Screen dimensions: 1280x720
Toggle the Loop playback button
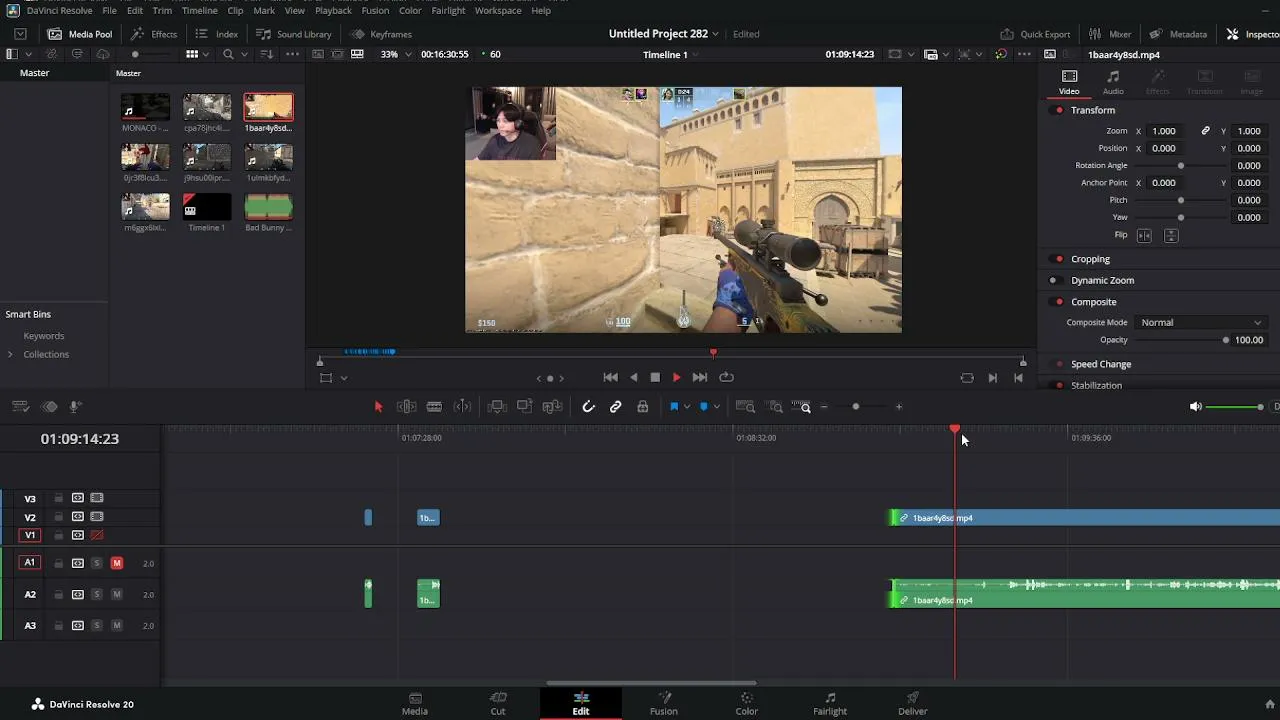[x=727, y=377]
